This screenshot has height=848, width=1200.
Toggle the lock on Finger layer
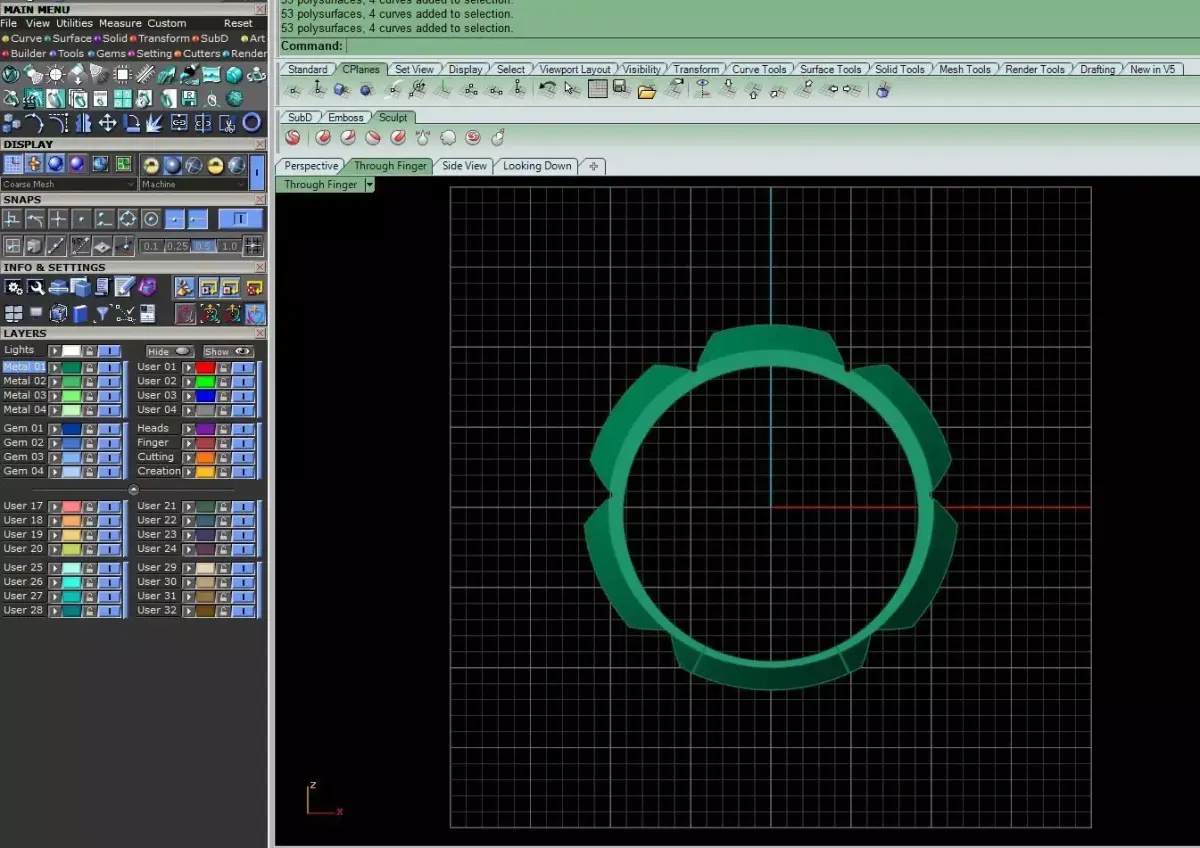pos(224,443)
